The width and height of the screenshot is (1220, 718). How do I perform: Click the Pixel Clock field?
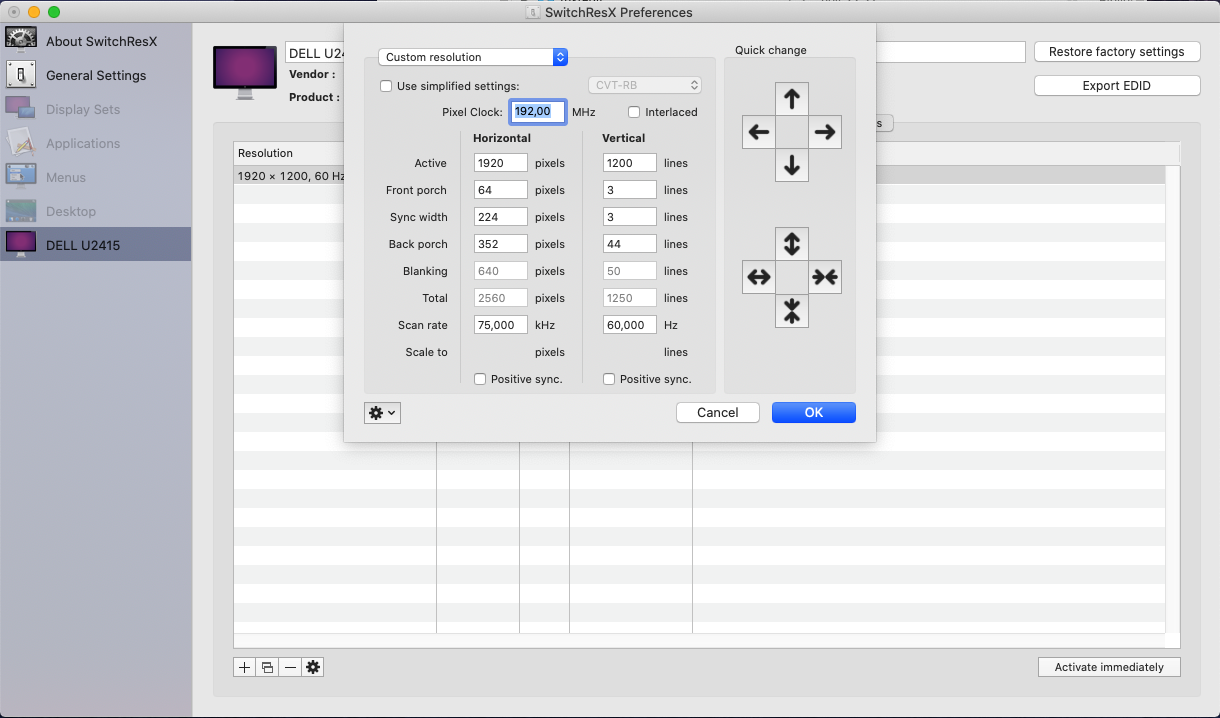[x=538, y=112]
